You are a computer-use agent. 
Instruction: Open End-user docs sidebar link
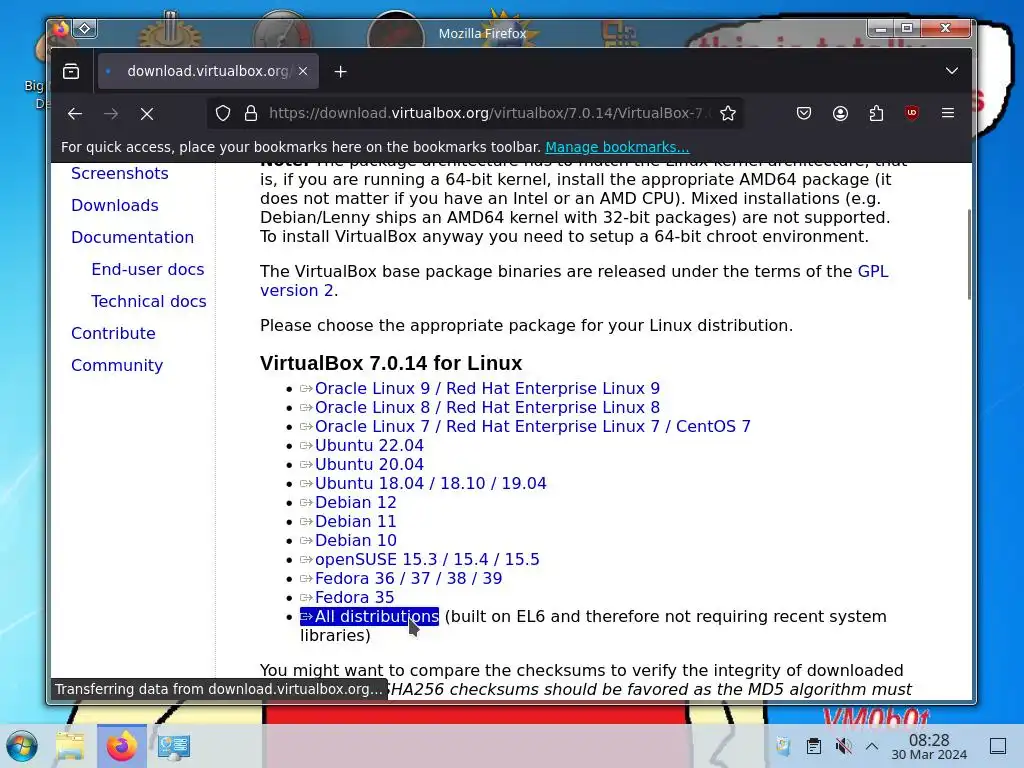148,269
